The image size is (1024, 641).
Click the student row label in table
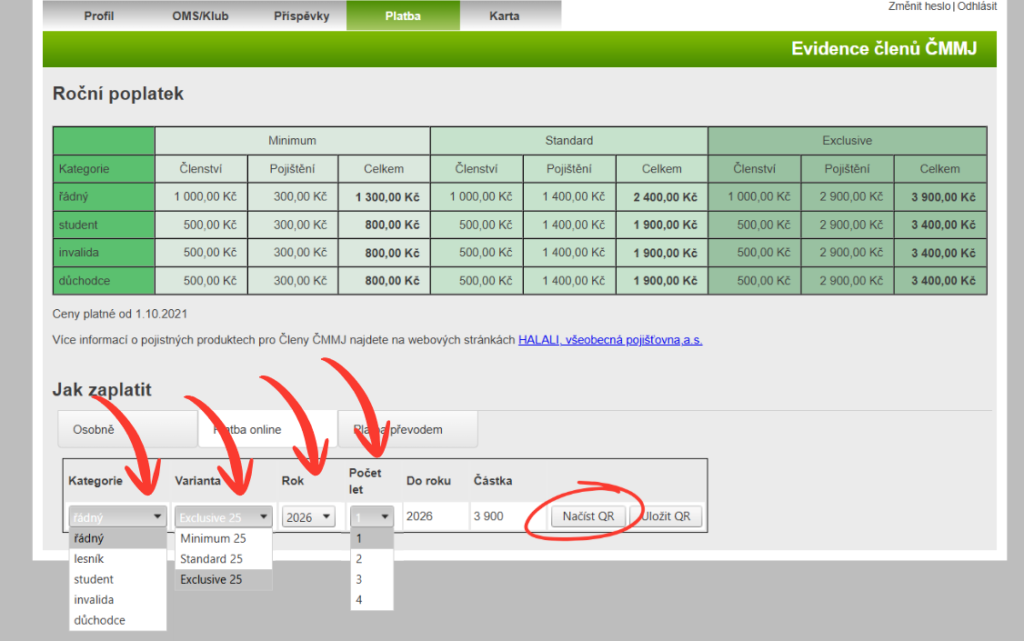[104, 225]
